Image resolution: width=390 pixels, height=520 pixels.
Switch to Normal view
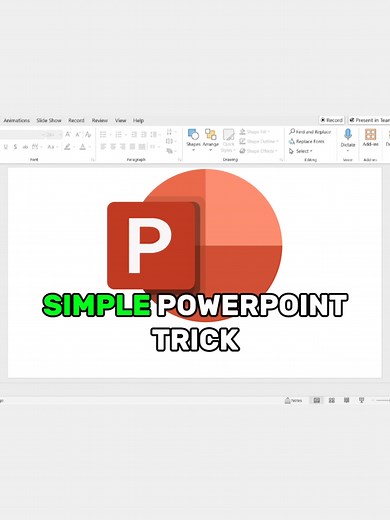317,400
